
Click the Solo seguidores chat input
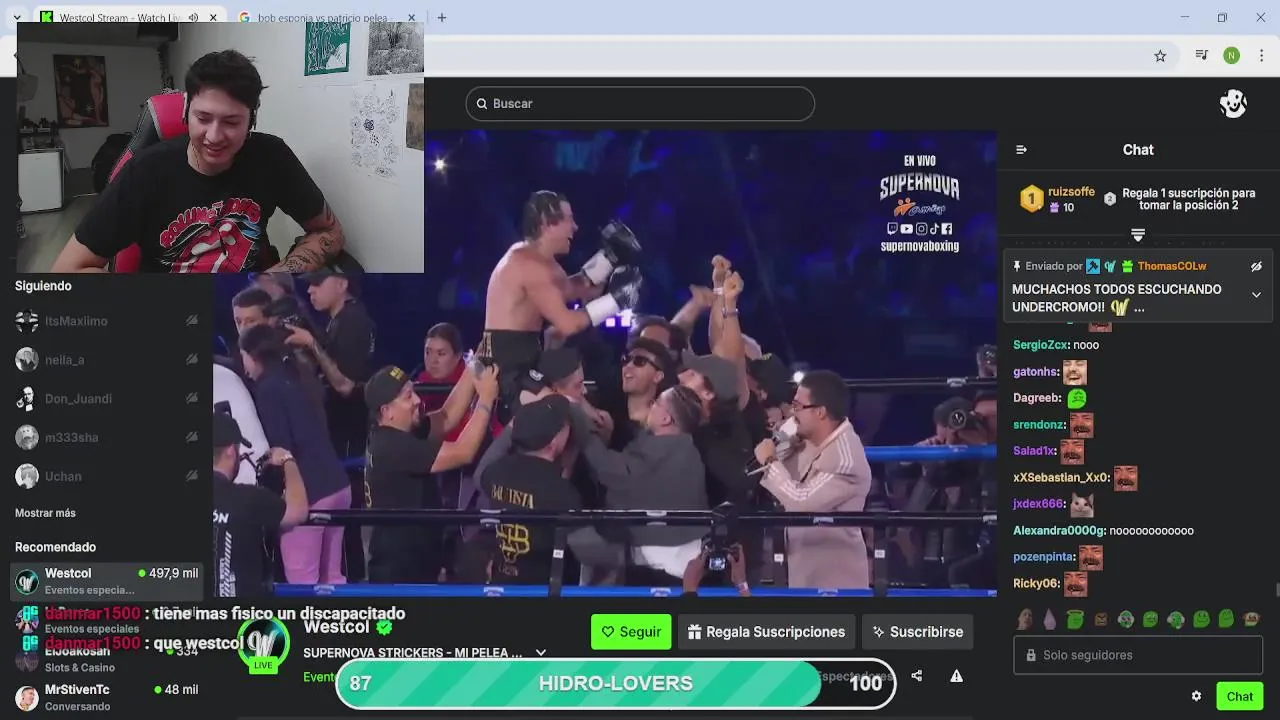point(1138,655)
